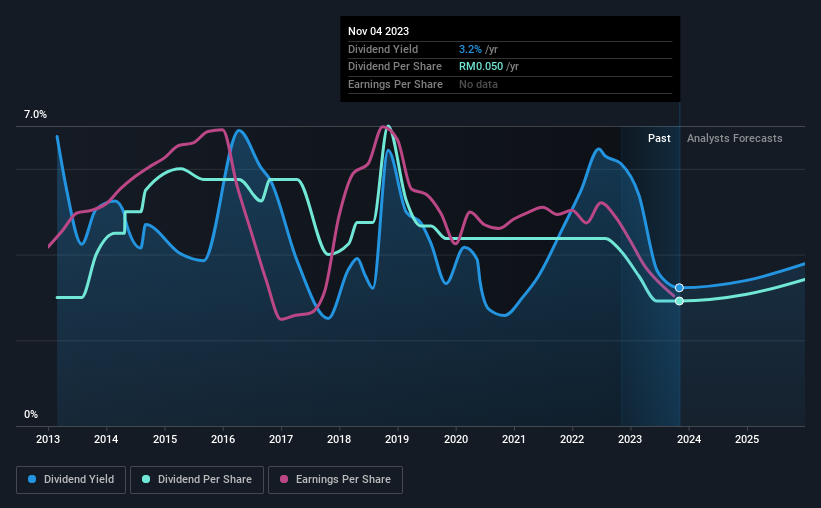Screen dimensions: 821x508
Task: Click the 2014 x-axis label
Action: pos(106,439)
